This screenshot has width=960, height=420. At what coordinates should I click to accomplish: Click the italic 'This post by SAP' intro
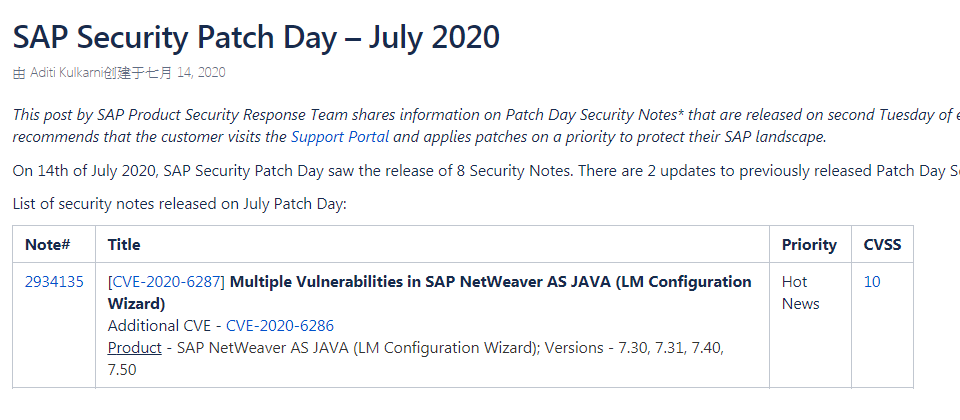click(486, 126)
